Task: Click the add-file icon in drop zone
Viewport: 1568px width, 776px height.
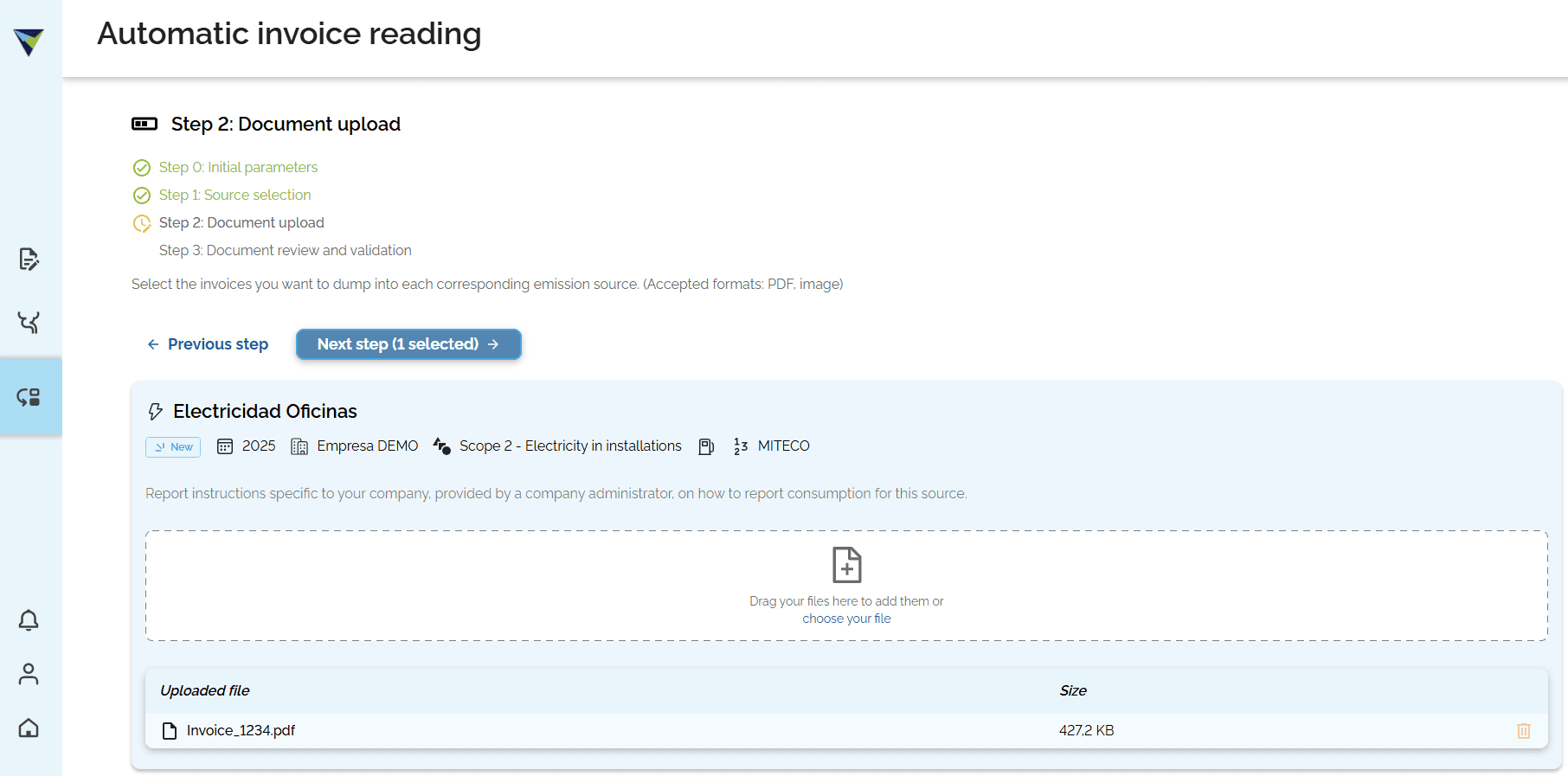Action: [x=846, y=565]
